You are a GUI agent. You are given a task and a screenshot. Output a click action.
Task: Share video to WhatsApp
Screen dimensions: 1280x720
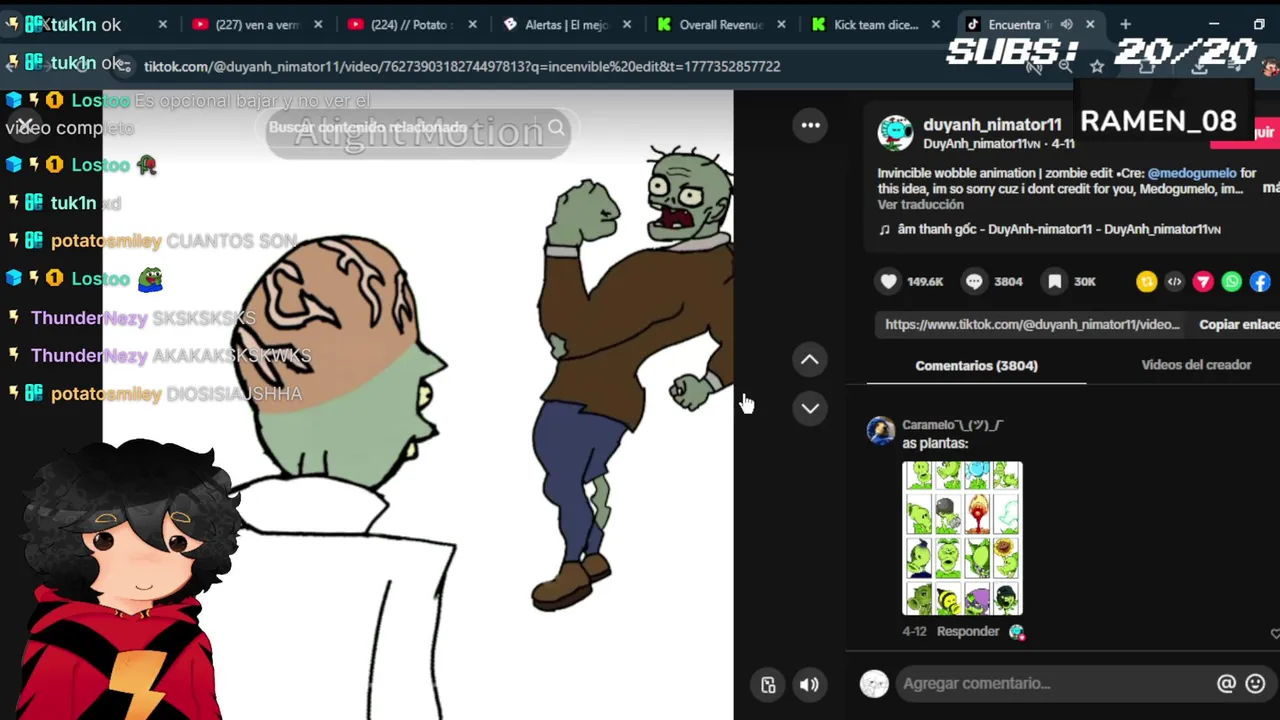[x=1231, y=282]
